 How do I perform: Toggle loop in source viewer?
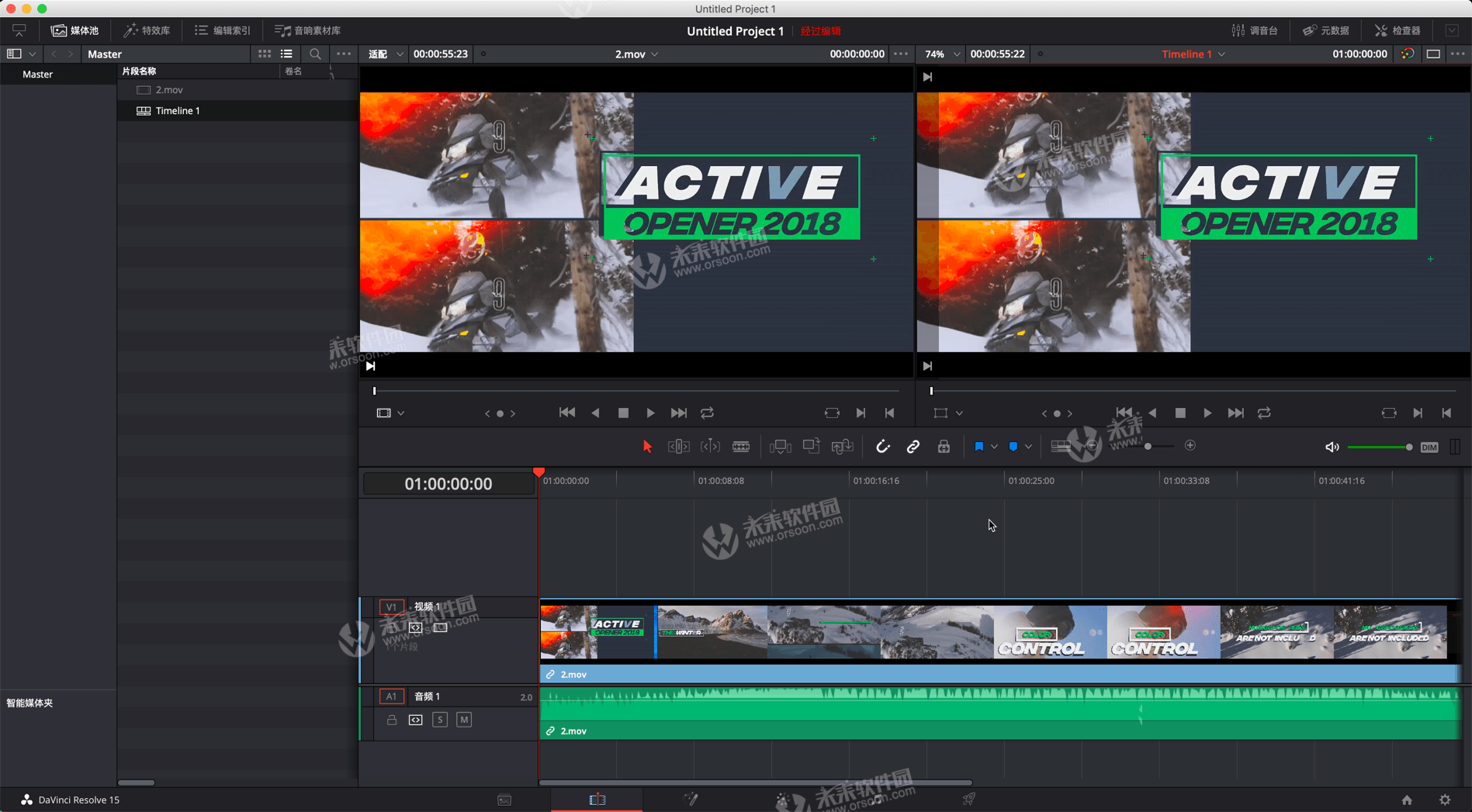(707, 413)
